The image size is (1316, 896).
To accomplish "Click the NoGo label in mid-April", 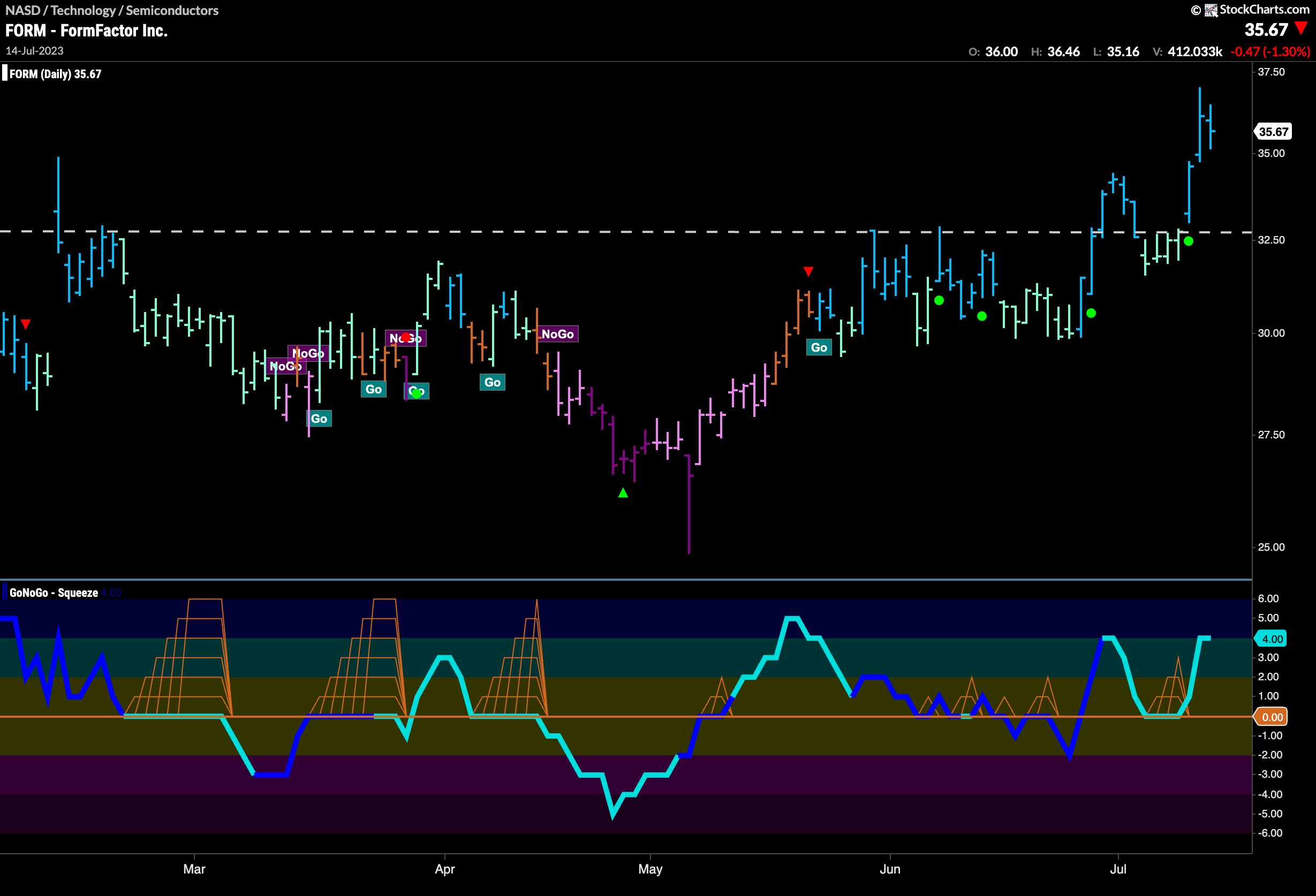I will point(558,335).
